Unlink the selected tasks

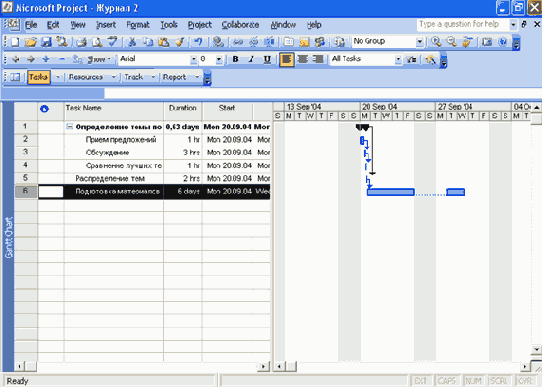(254, 42)
